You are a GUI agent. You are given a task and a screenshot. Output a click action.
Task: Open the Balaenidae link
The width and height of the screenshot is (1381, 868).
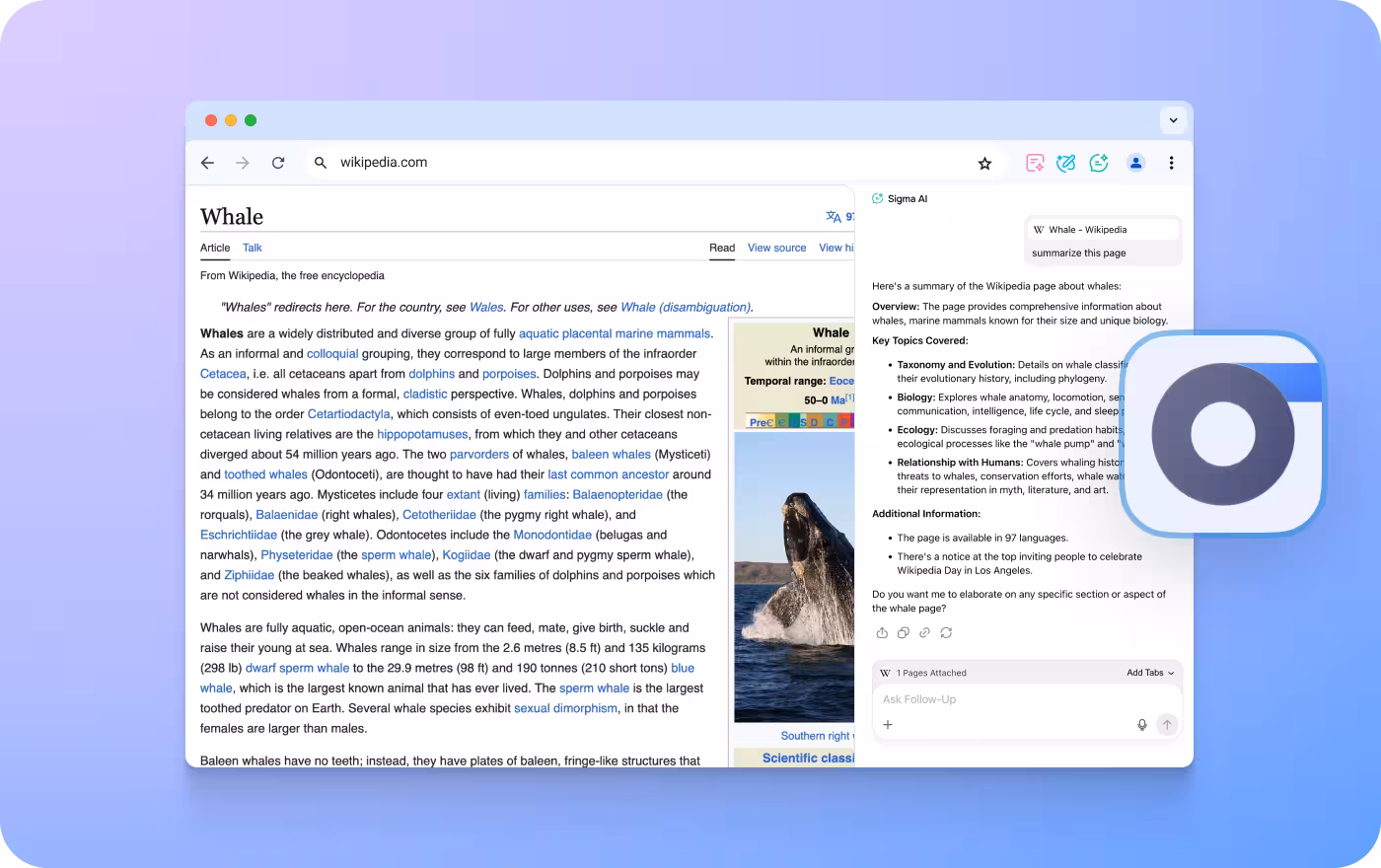pos(287,515)
